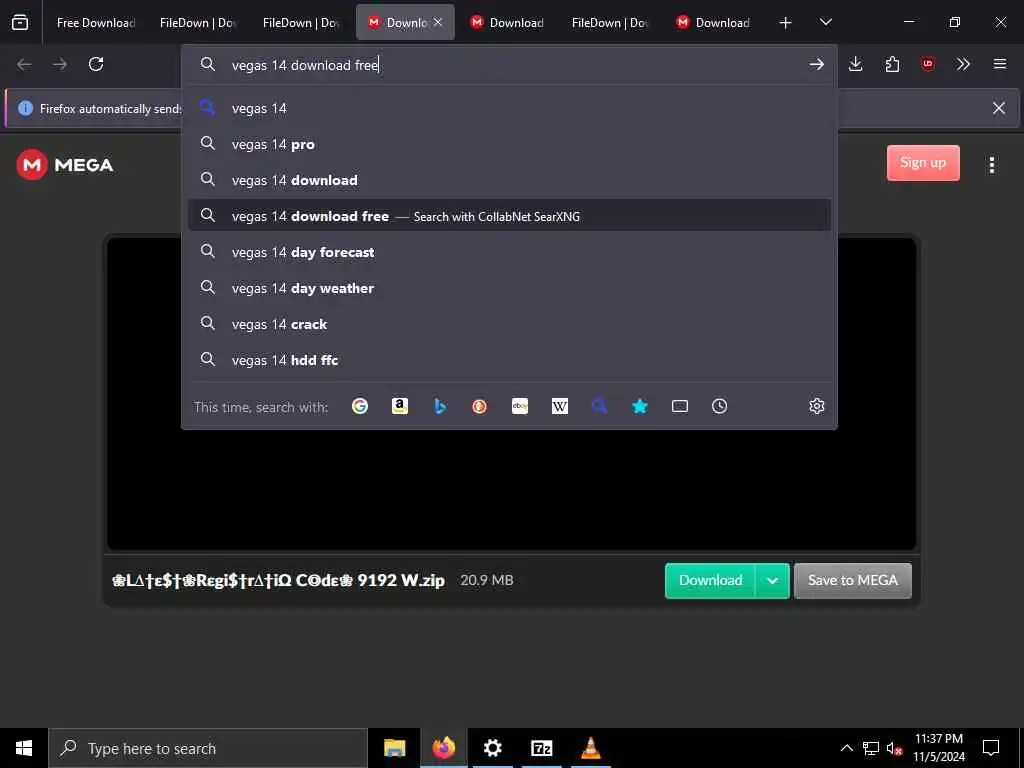Open the extensions puzzle icon
1024x768 pixels.
(892, 64)
